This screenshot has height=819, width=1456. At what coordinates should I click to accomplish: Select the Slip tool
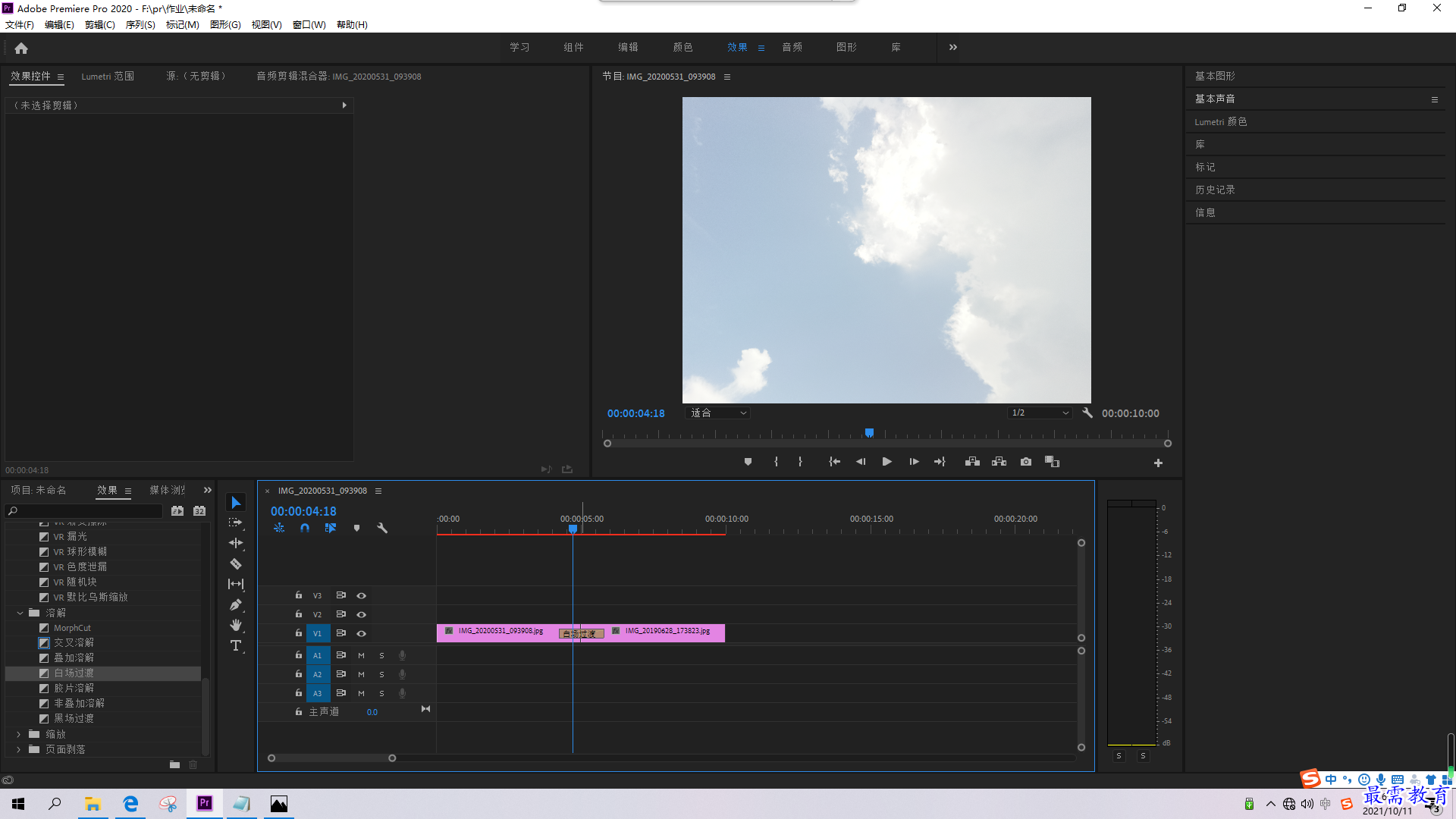[x=236, y=584]
